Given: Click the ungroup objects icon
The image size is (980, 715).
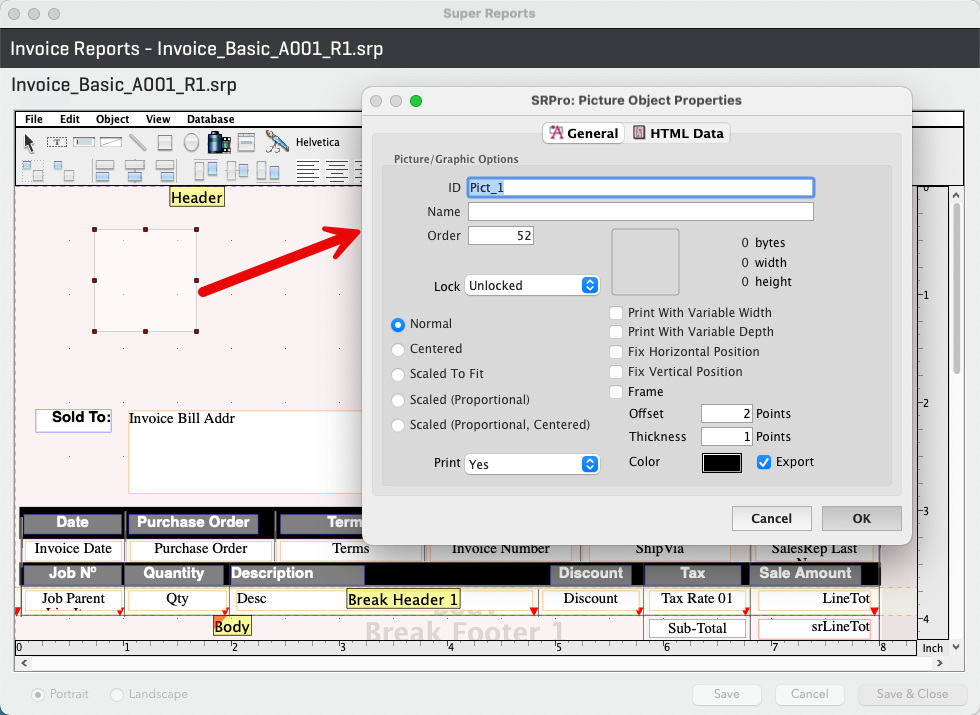Looking at the screenshot, I should tap(64, 171).
